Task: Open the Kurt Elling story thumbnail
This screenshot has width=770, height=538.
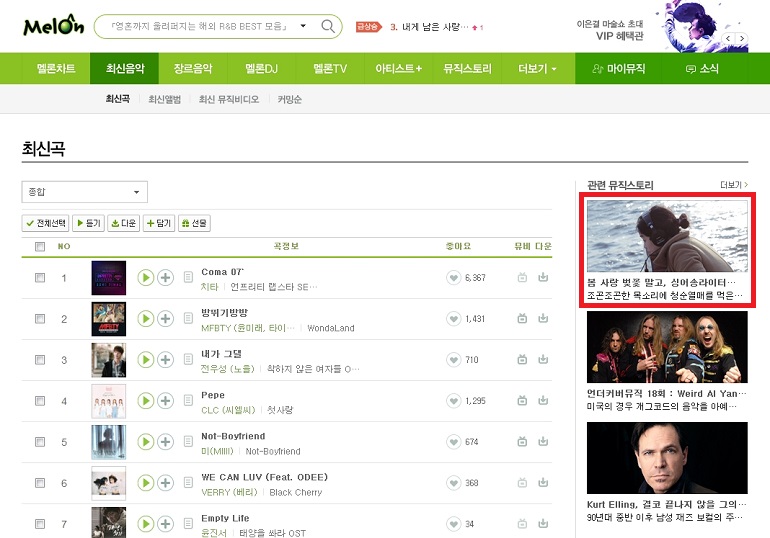Action: point(667,458)
